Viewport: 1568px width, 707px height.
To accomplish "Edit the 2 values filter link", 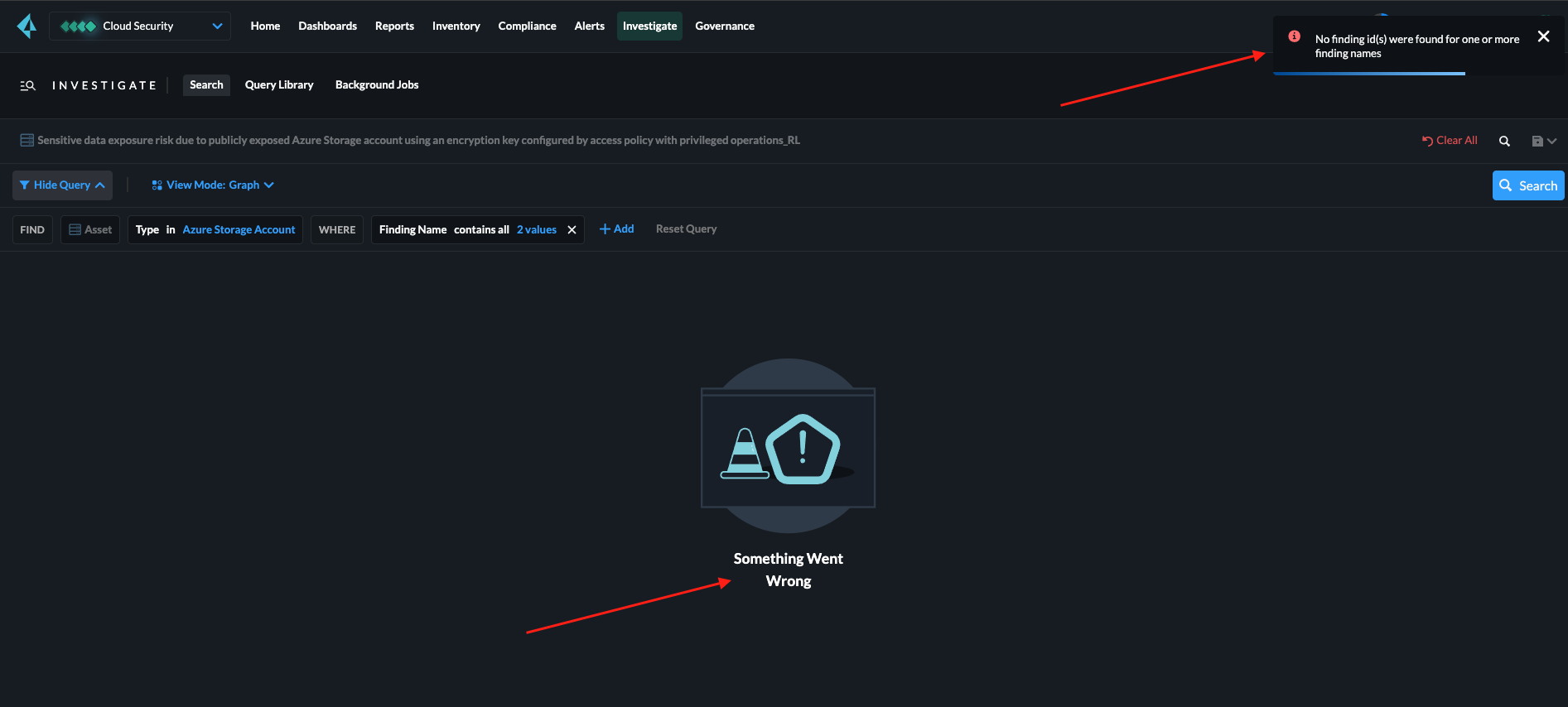I will tap(537, 230).
